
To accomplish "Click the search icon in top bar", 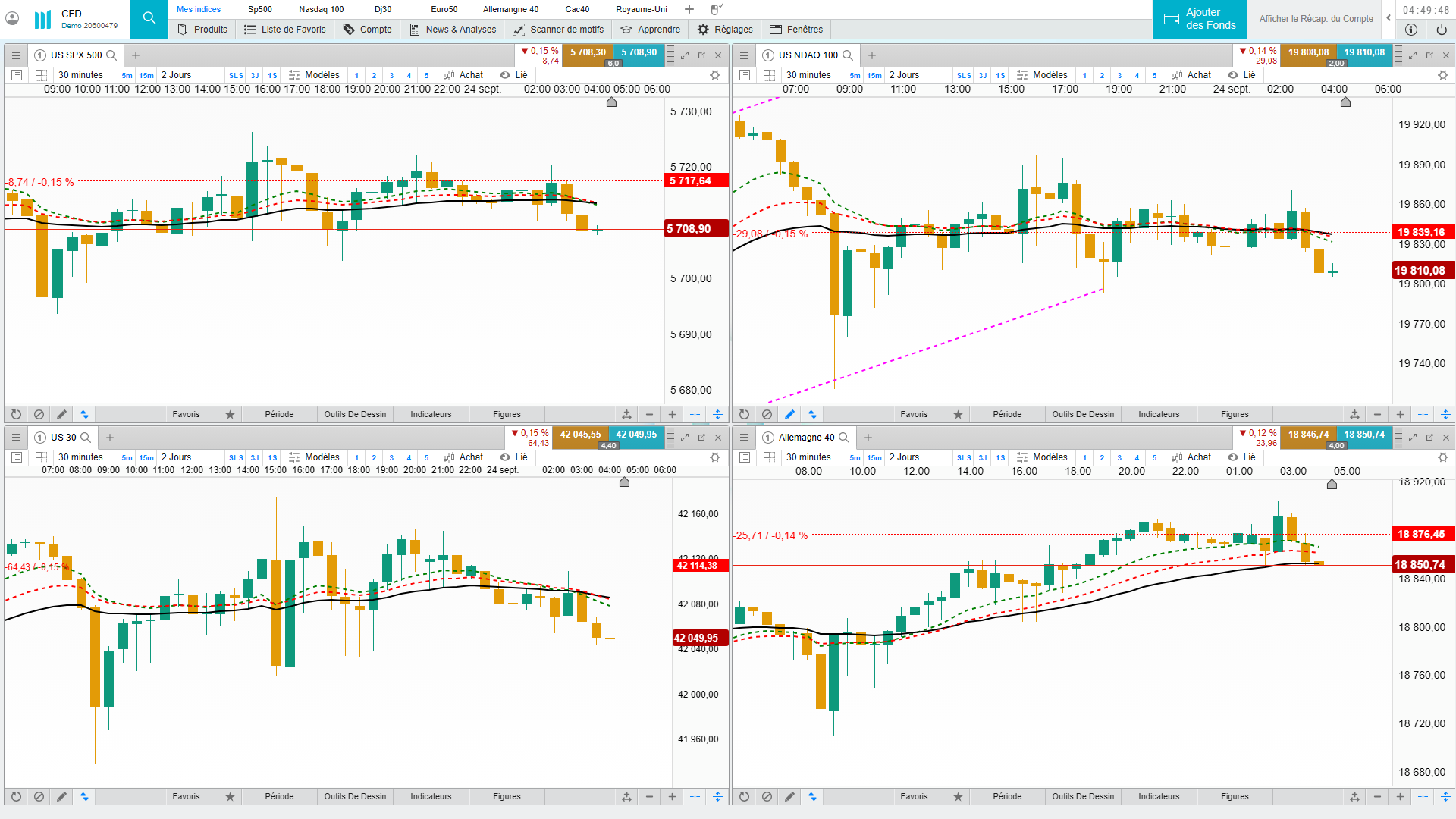I will (x=149, y=18).
